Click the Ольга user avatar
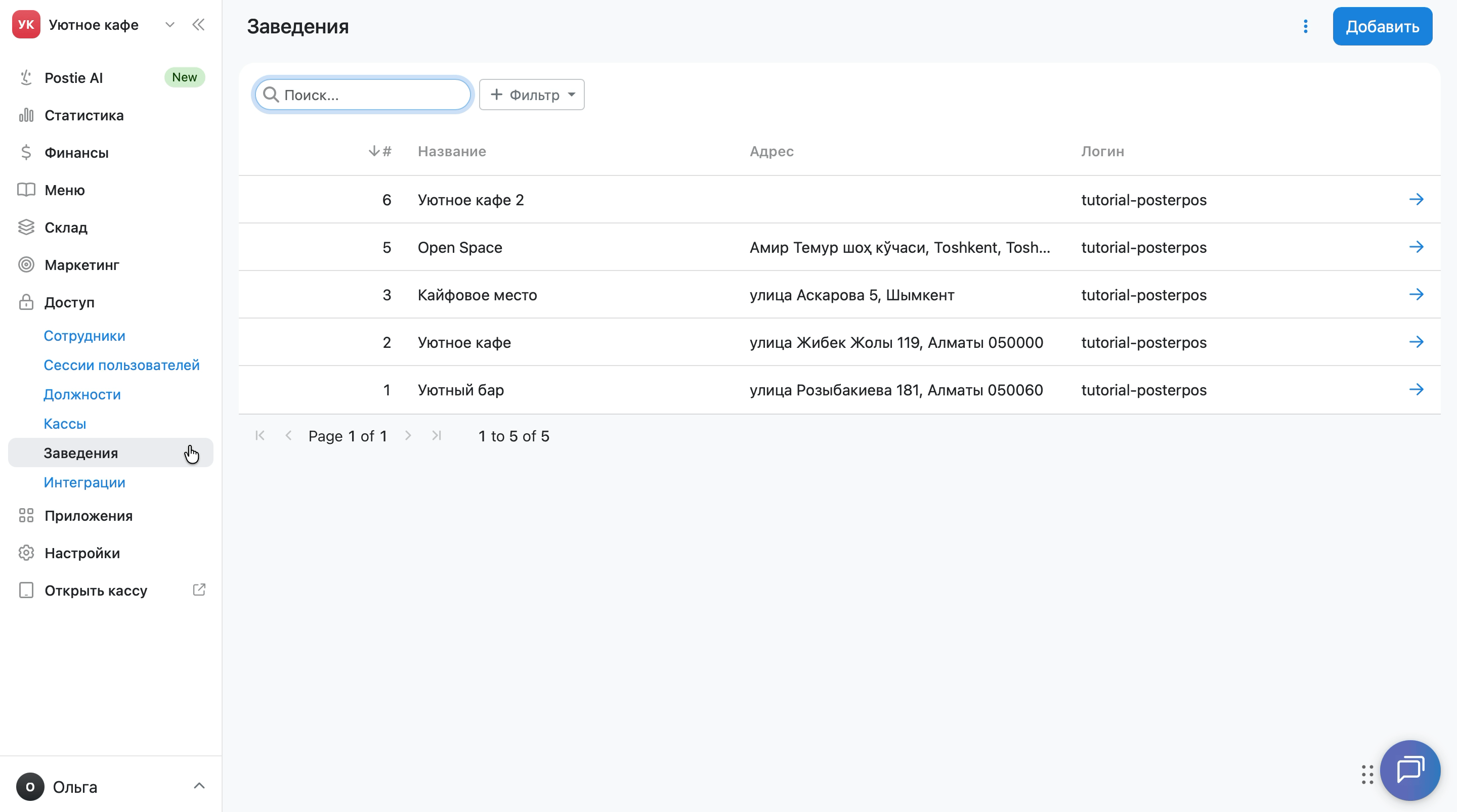This screenshot has height=812, width=1457. click(x=30, y=787)
